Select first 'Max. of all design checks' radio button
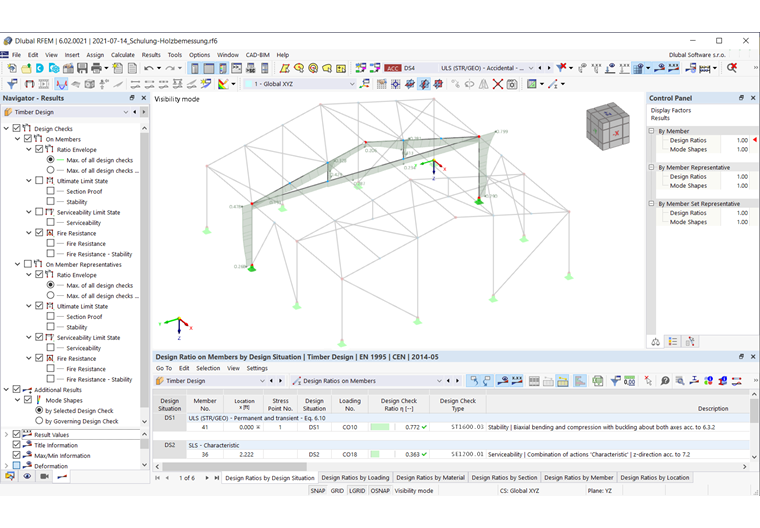This screenshot has width=760, height=528. point(50,160)
